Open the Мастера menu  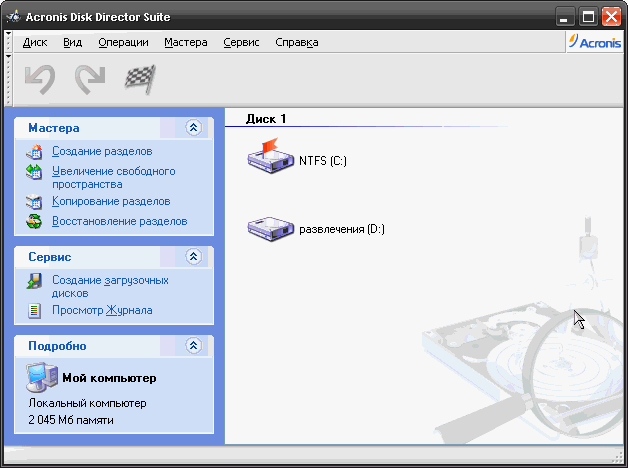(186, 42)
